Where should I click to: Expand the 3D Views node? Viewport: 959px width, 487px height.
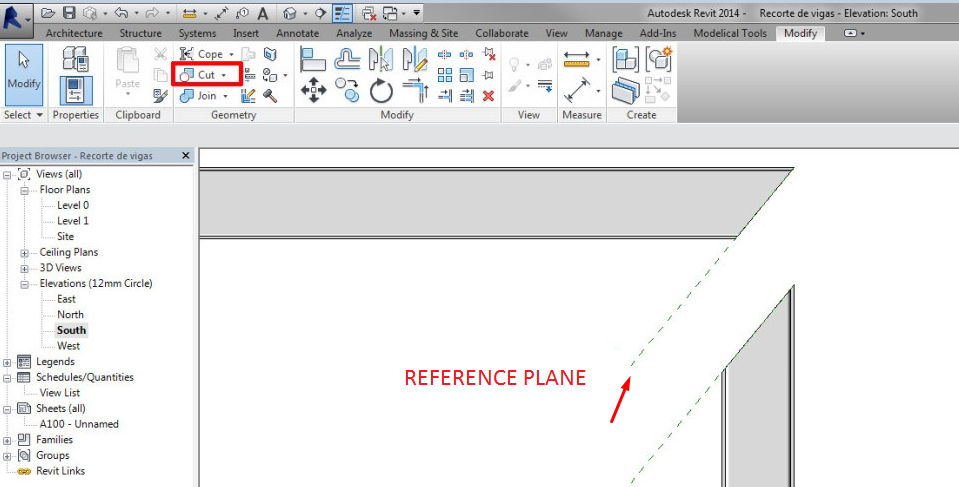point(24,269)
